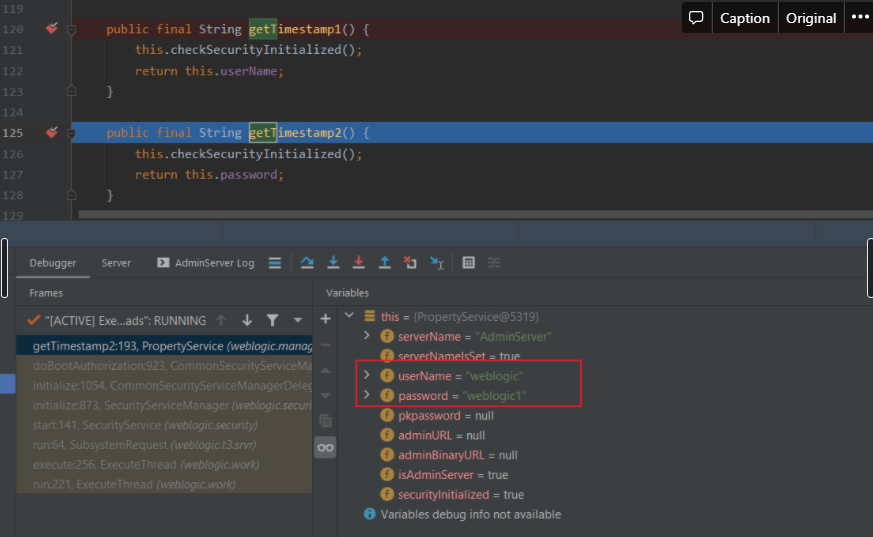The width and height of the screenshot is (873, 537).
Task: Click on 'return this.password;' code line
Action: (209, 175)
